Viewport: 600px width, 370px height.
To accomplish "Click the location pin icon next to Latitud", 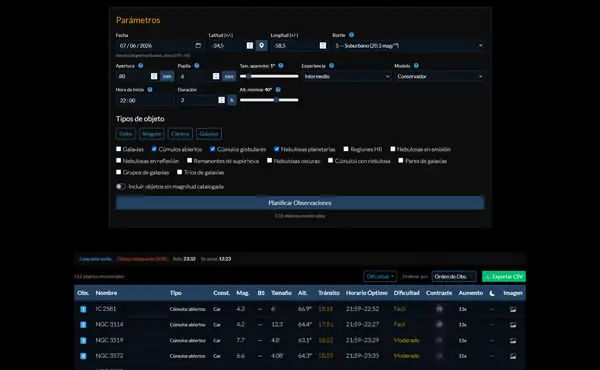I will pyautogui.click(x=261, y=46).
